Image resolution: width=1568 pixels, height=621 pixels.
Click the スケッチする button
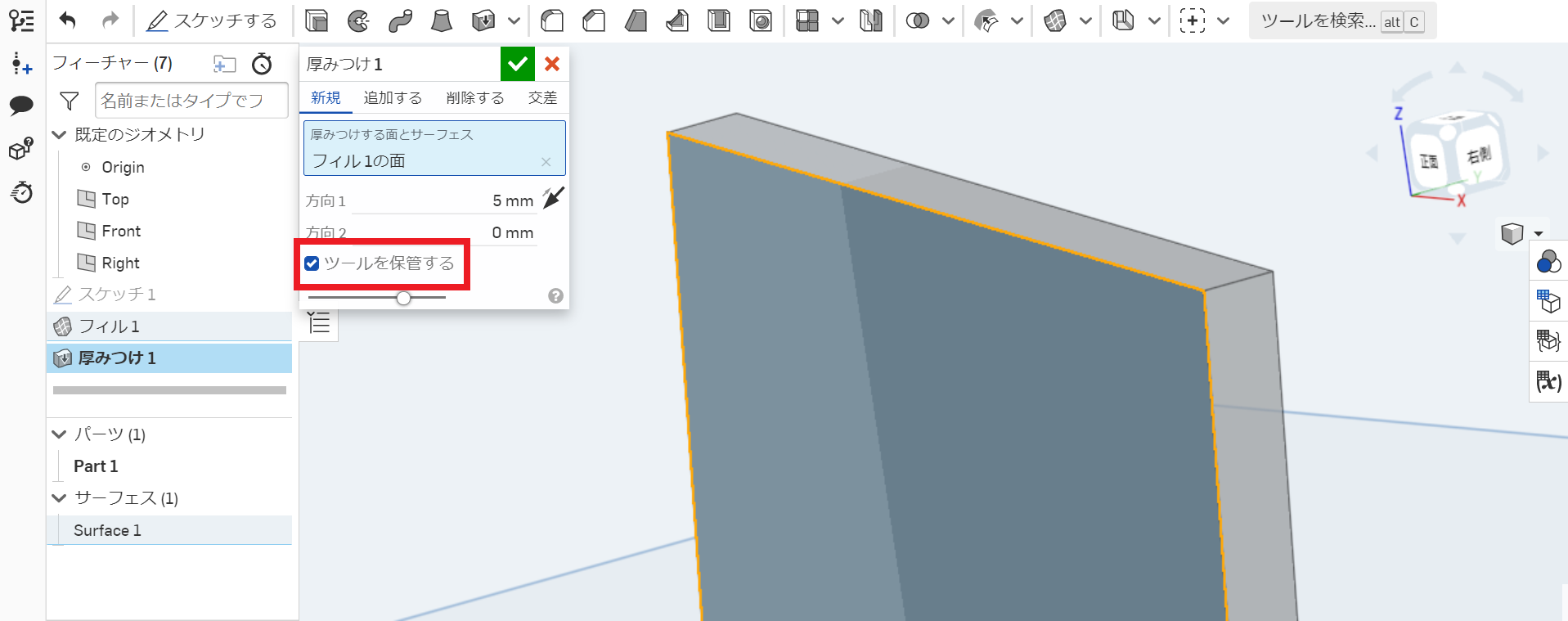pyautogui.click(x=212, y=20)
